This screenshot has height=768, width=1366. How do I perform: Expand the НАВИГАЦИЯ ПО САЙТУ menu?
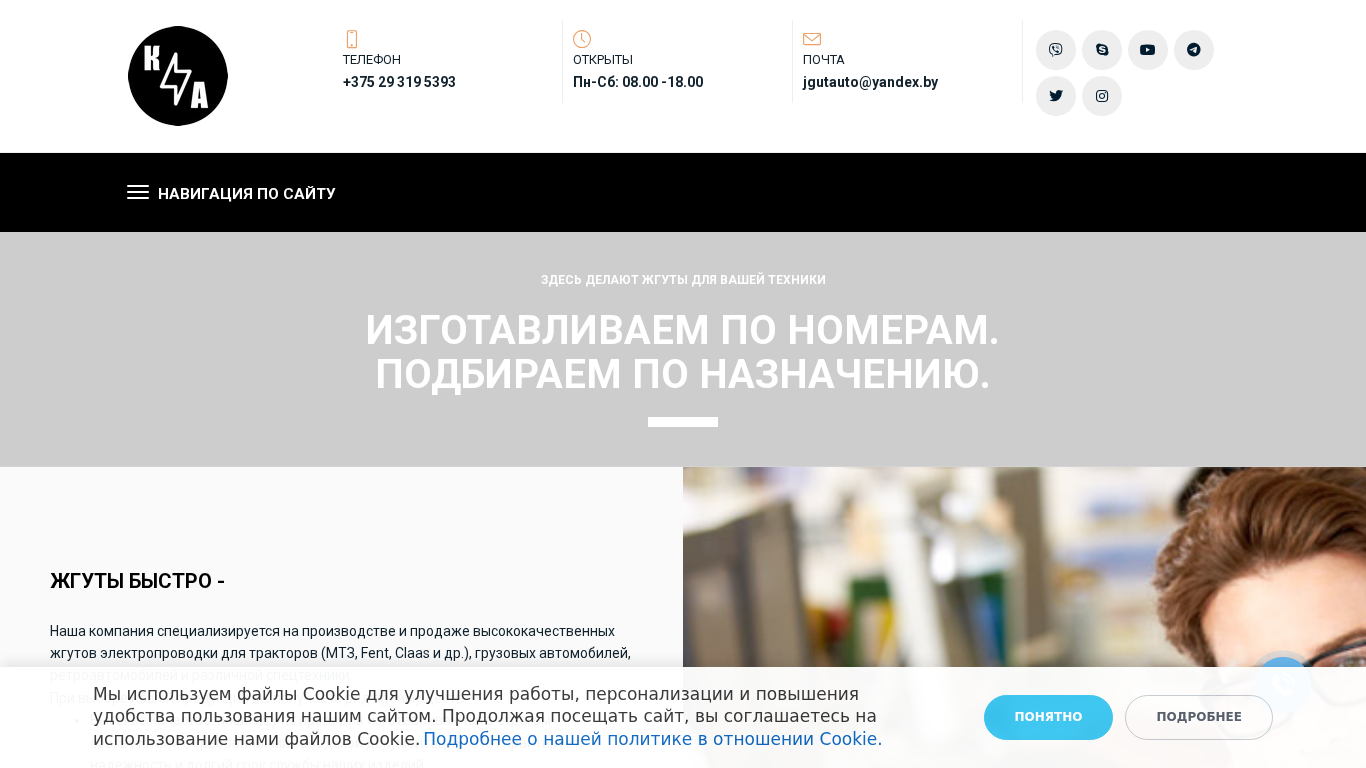click(x=231, y=193)
